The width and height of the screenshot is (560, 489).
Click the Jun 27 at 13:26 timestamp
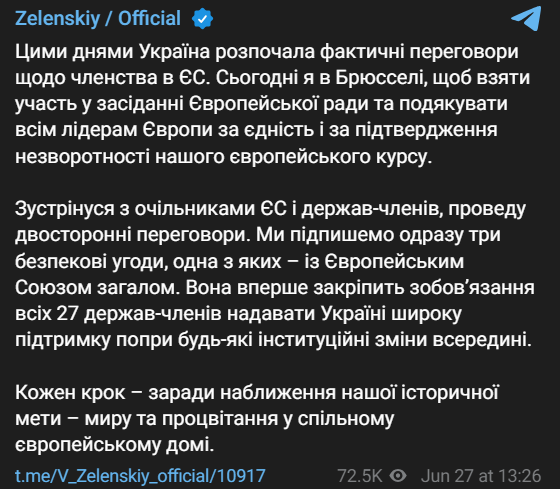[x=481, y=476]
